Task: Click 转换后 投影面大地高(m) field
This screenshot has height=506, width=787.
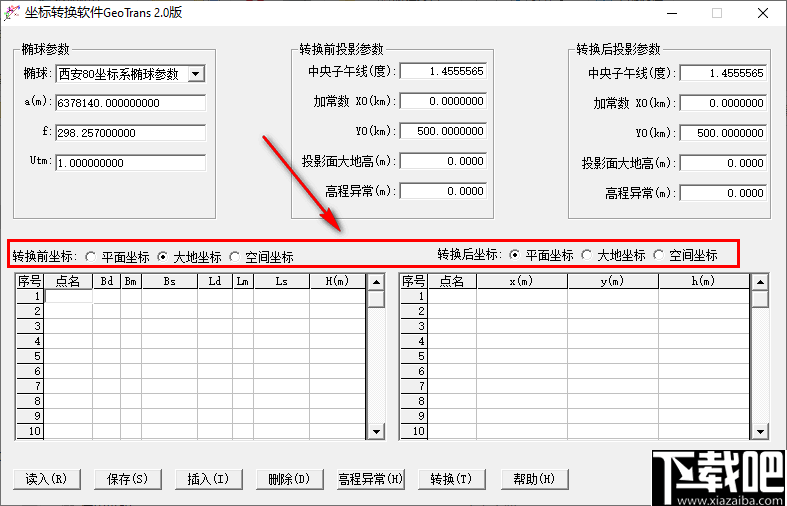Action: (x=723, y=163)
